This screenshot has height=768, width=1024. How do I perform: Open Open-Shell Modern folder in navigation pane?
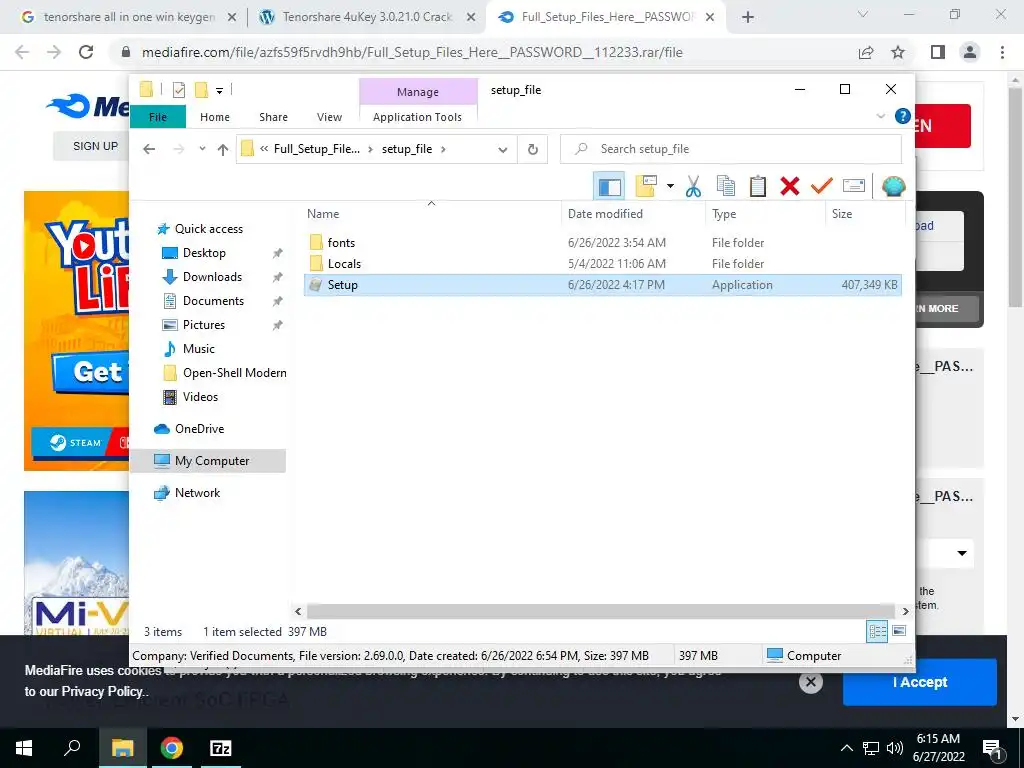(x=234, y=373)
